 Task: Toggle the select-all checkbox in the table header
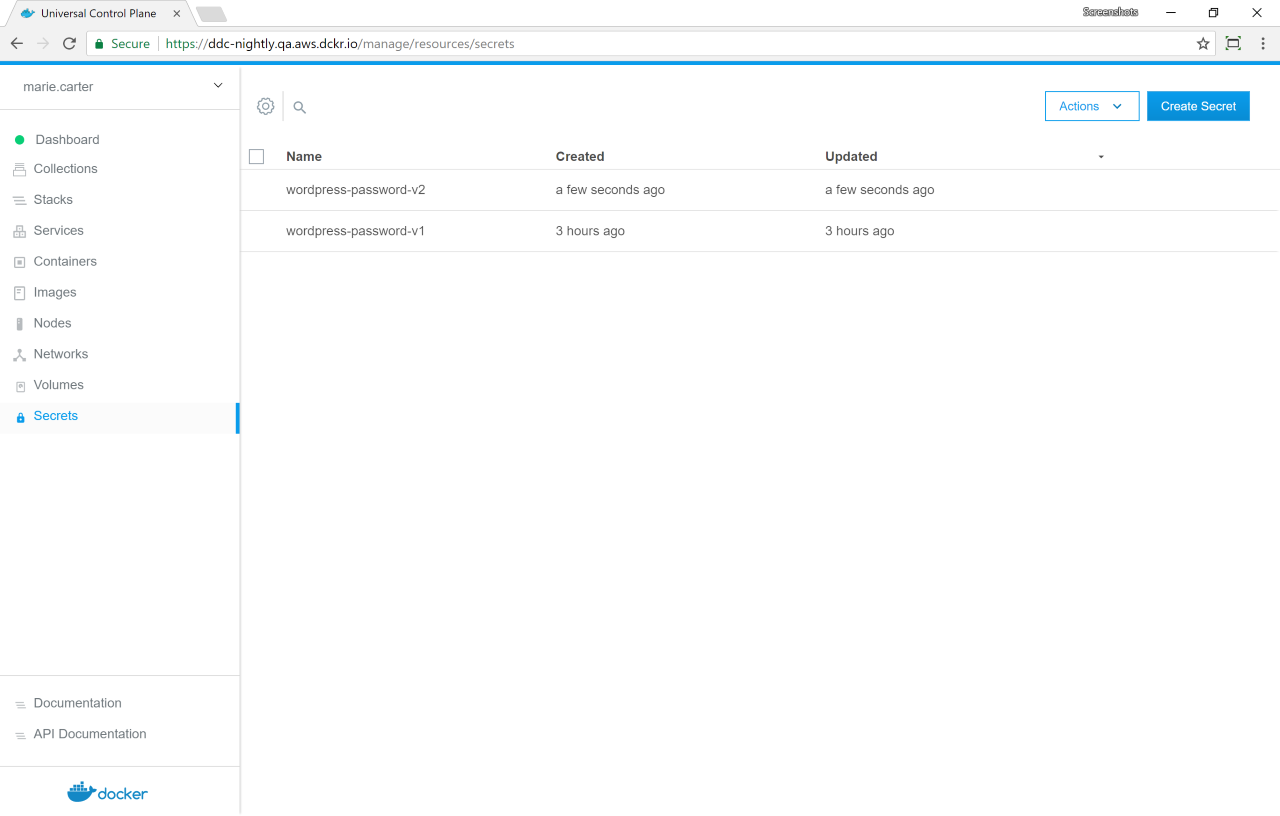click(256, 157)
